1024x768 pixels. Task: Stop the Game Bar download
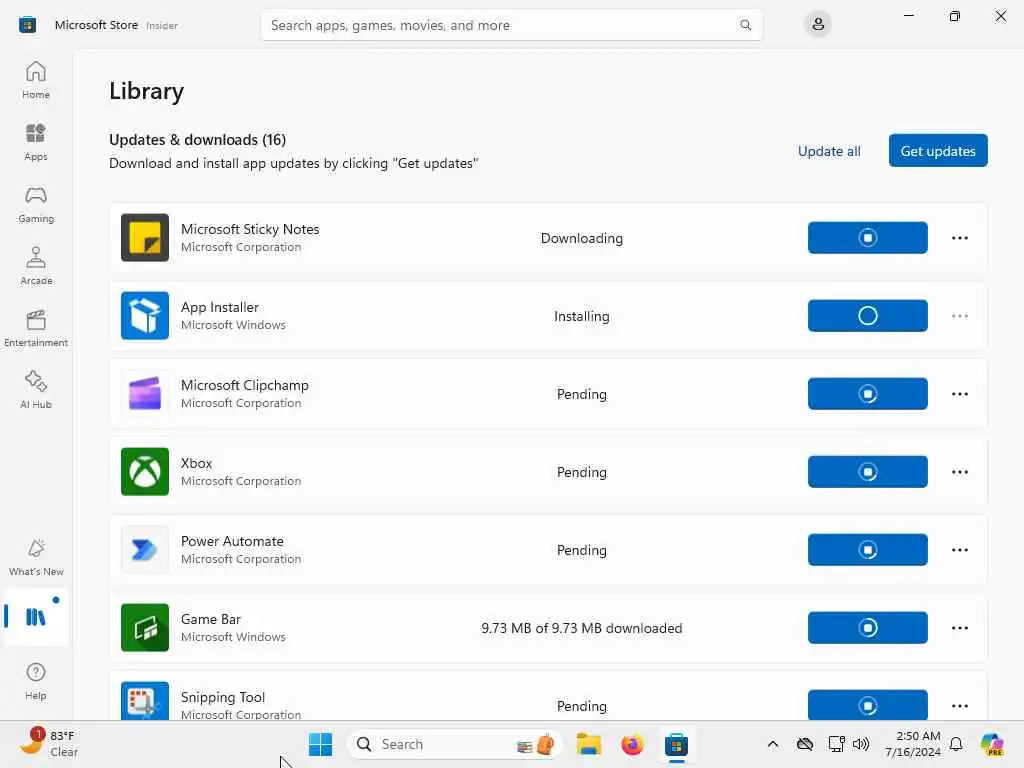tap(867, 628)
